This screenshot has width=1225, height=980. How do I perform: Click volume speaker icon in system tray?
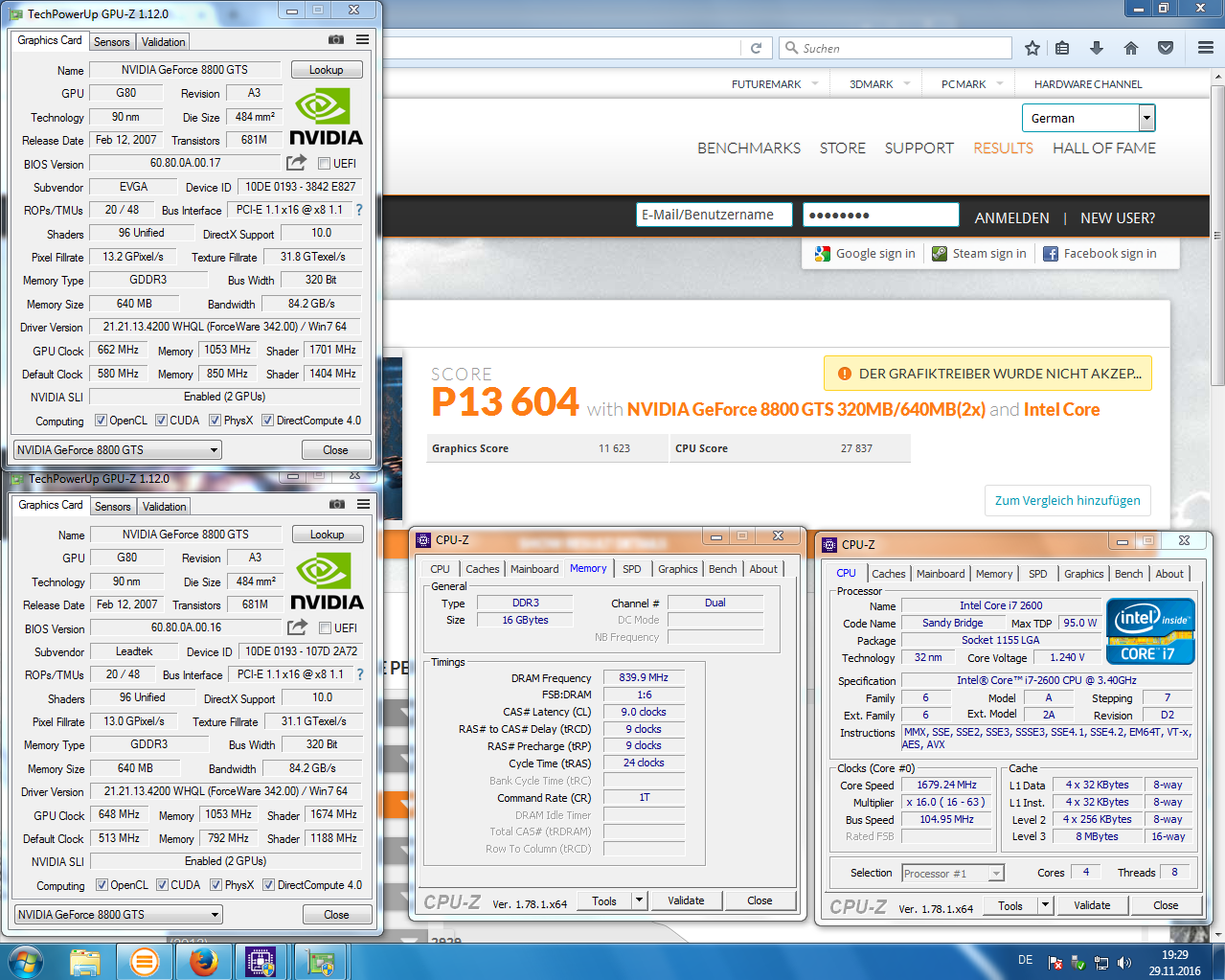pos(1124,963)
